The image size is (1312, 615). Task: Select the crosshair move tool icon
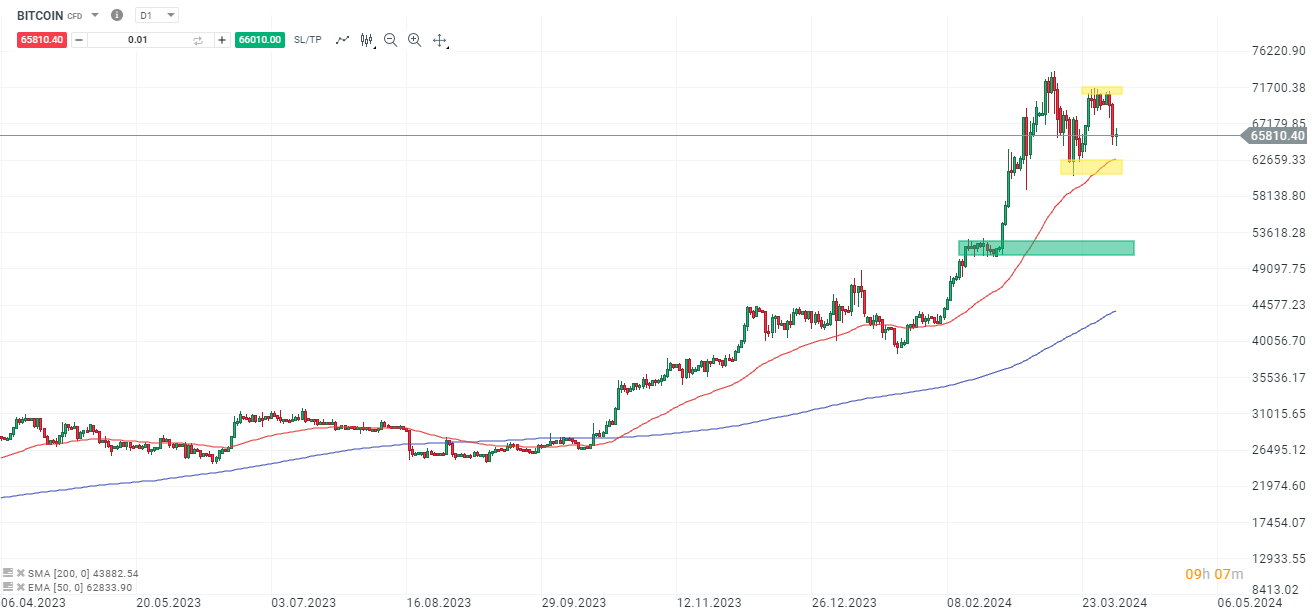(439, 40)
